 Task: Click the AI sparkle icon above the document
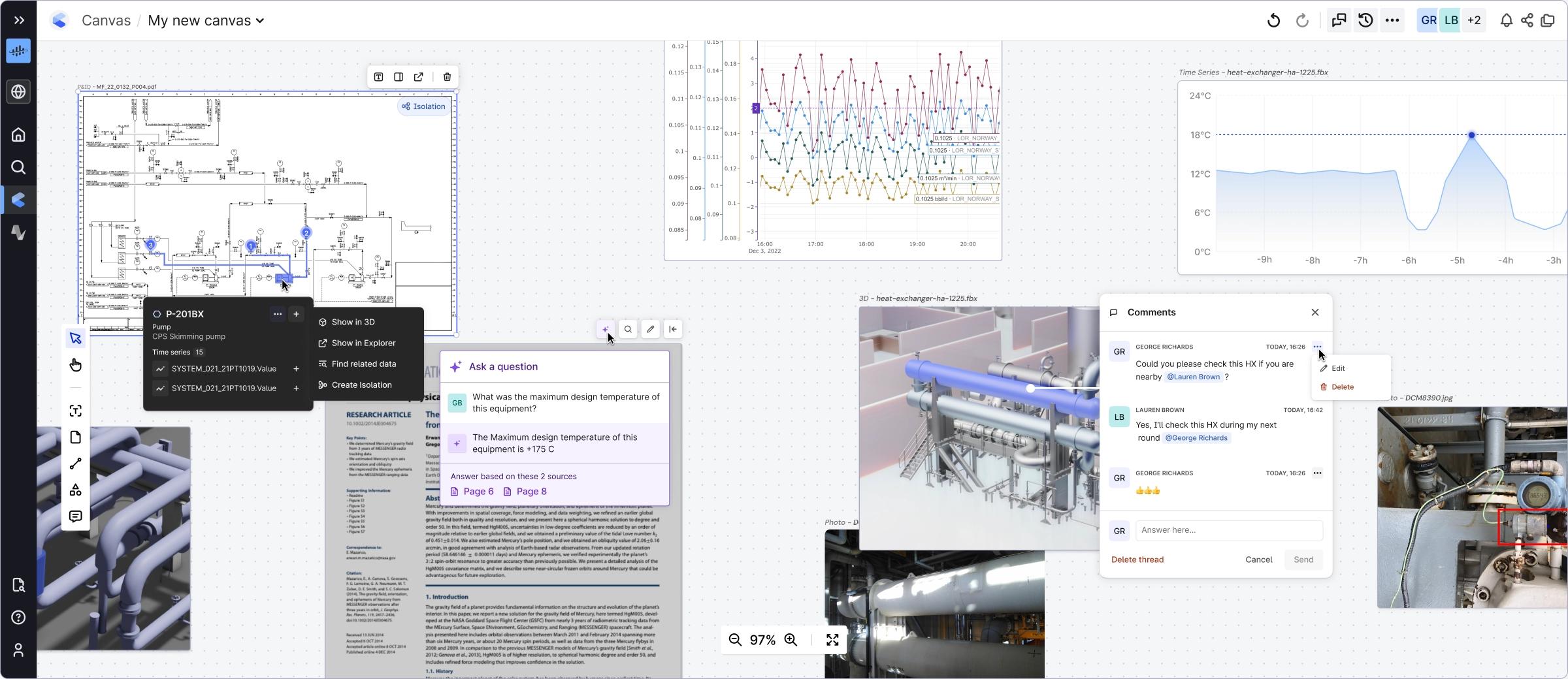coord(605,329)
